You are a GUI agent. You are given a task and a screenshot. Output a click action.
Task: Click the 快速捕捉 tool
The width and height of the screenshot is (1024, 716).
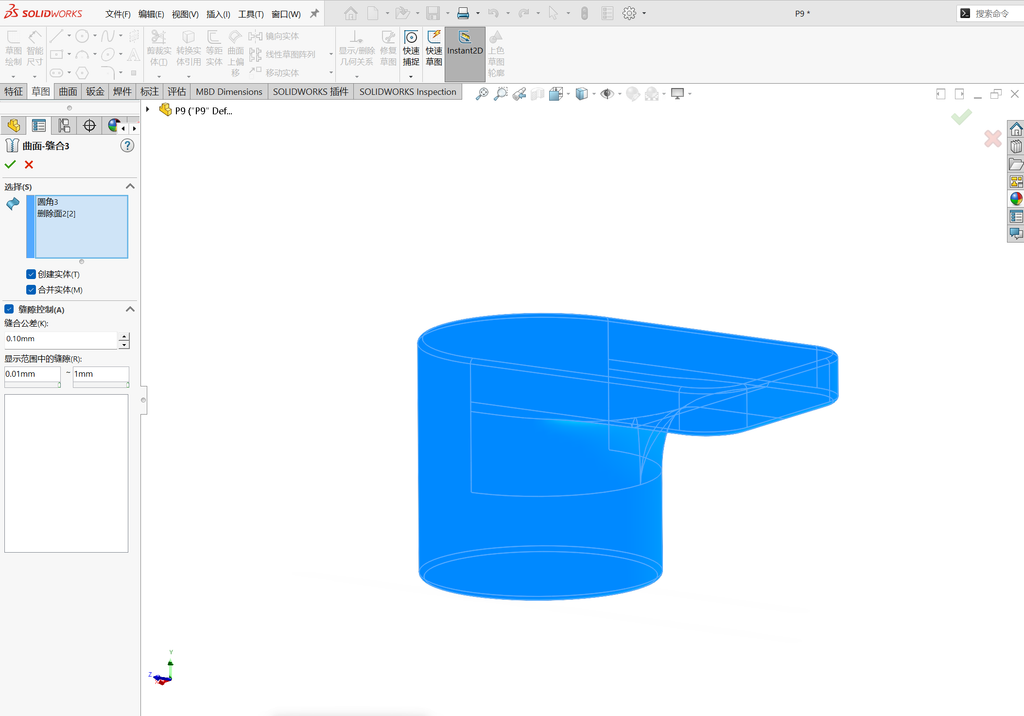pyautogui.click(x=411, y=48)
